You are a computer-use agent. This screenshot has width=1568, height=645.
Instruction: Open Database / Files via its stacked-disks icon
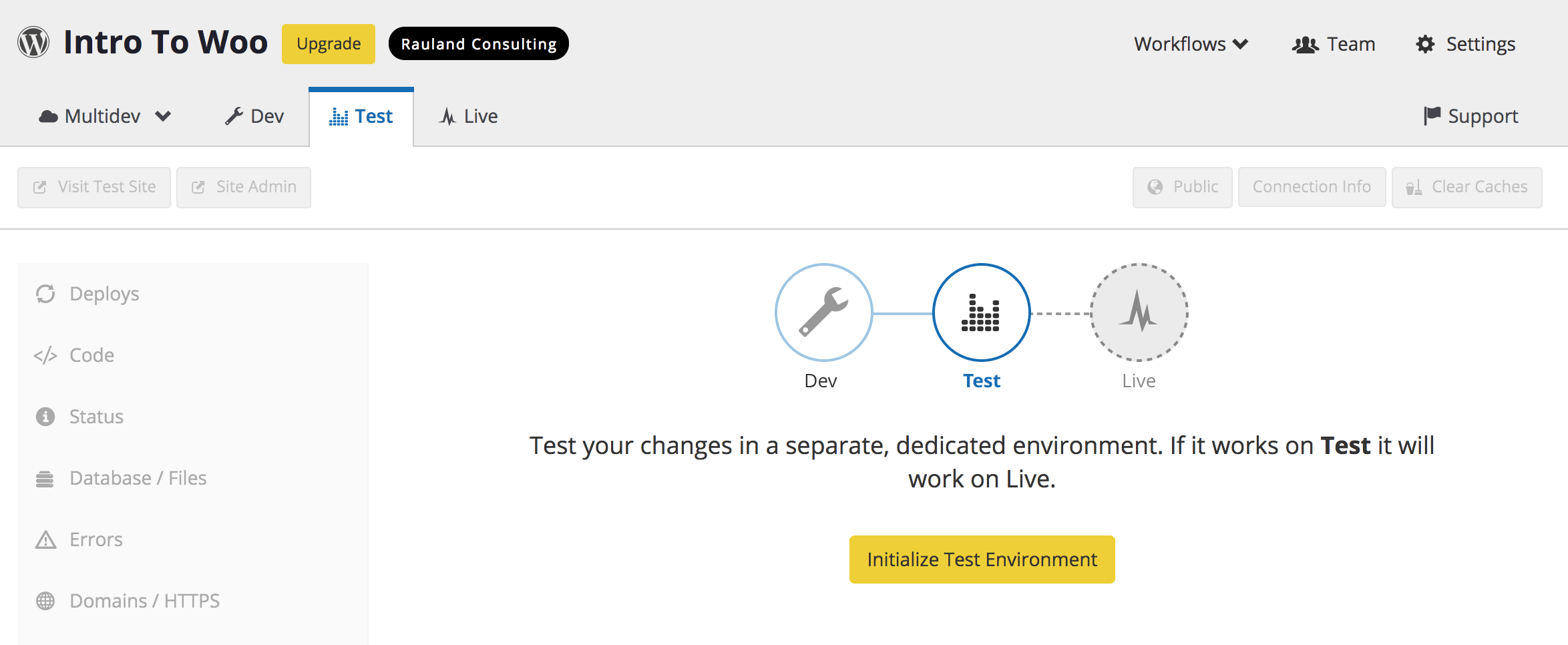[x=45, y=477]
